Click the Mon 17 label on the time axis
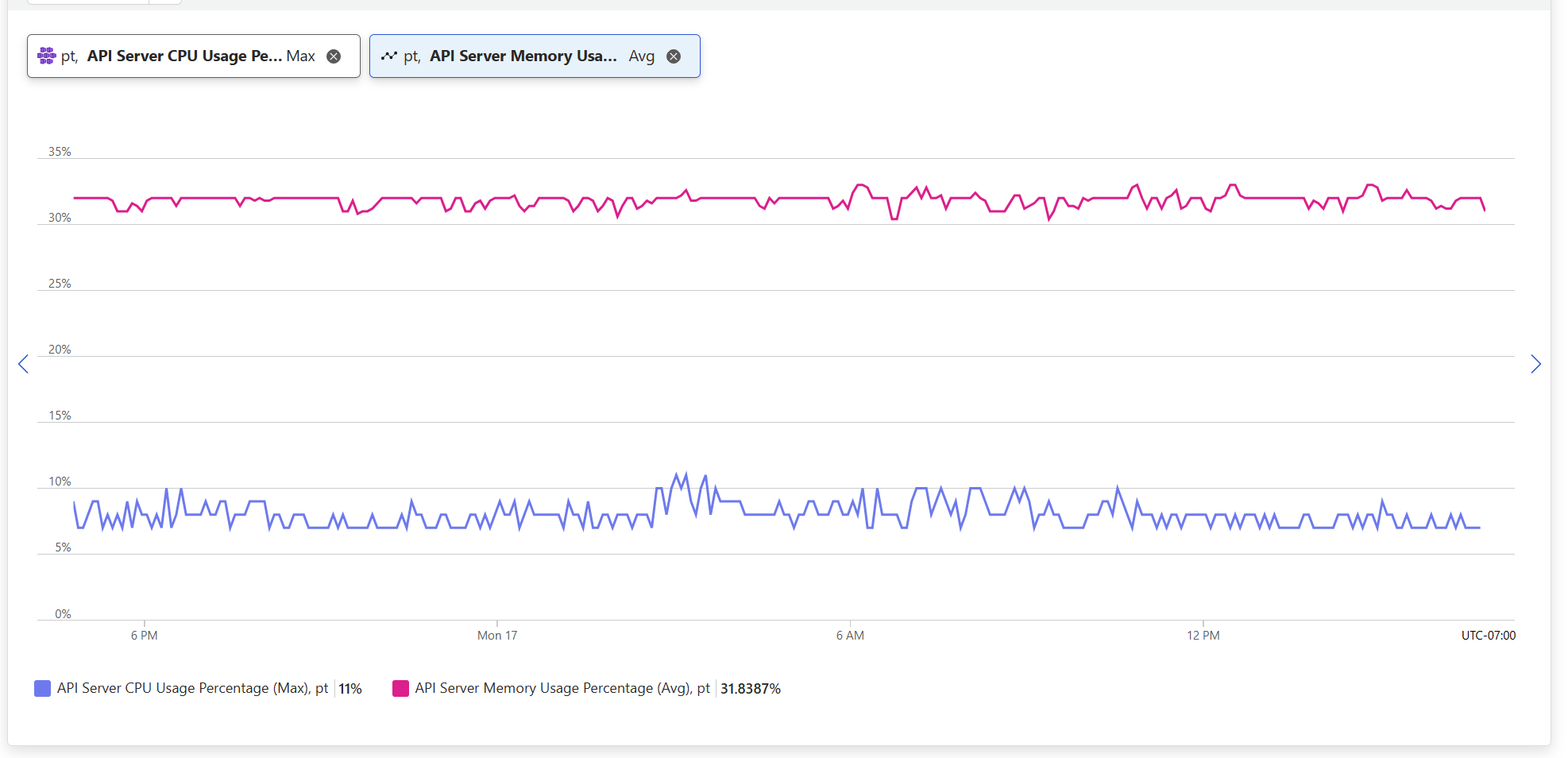Screen dimensions: 1568x758 pyautogui.click(x=496, y=635)
